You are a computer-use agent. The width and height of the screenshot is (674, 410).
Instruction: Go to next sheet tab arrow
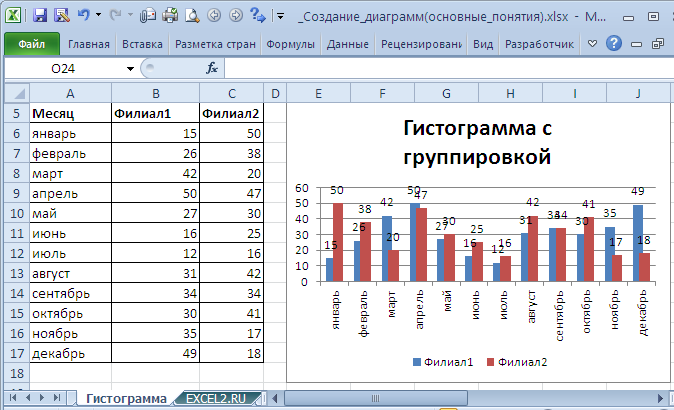click(x=42, y=398)
